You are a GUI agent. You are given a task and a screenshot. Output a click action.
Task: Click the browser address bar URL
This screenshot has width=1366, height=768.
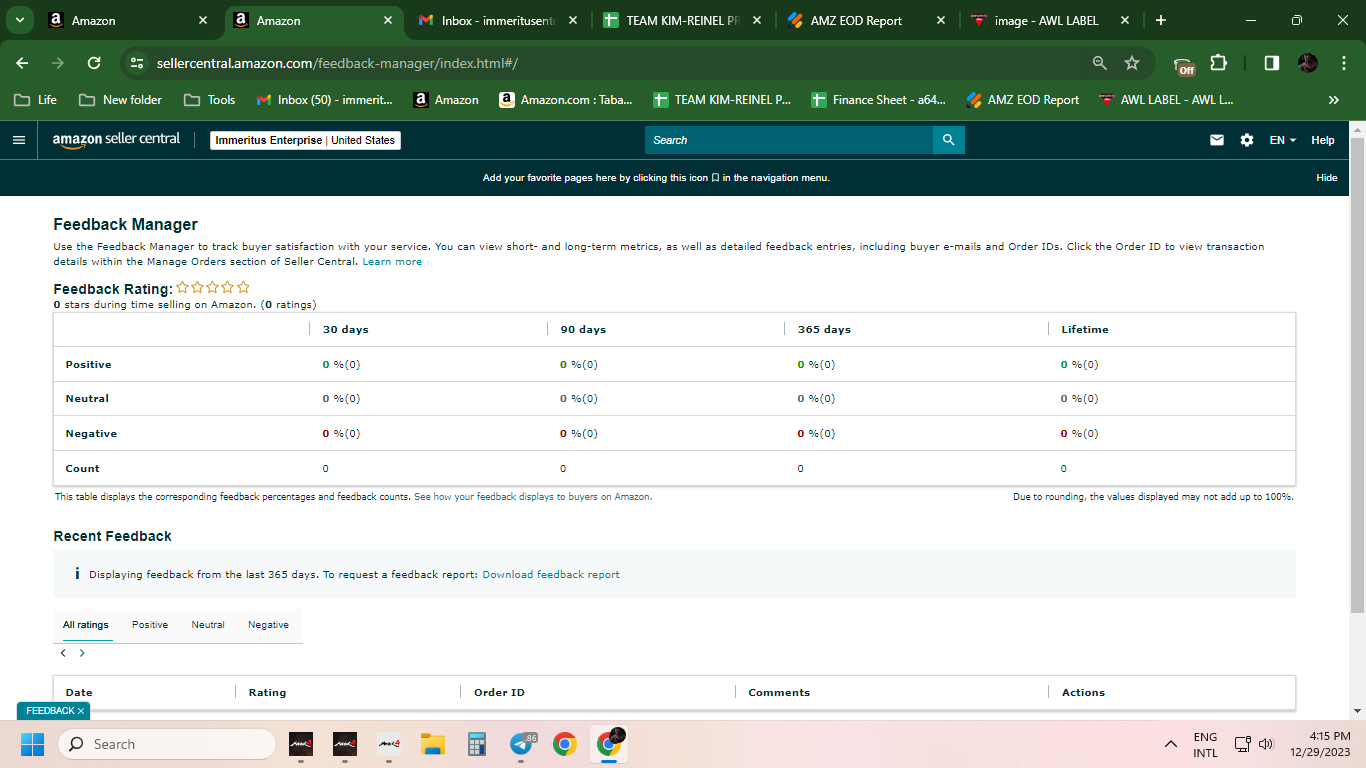[x=337, y=63]
